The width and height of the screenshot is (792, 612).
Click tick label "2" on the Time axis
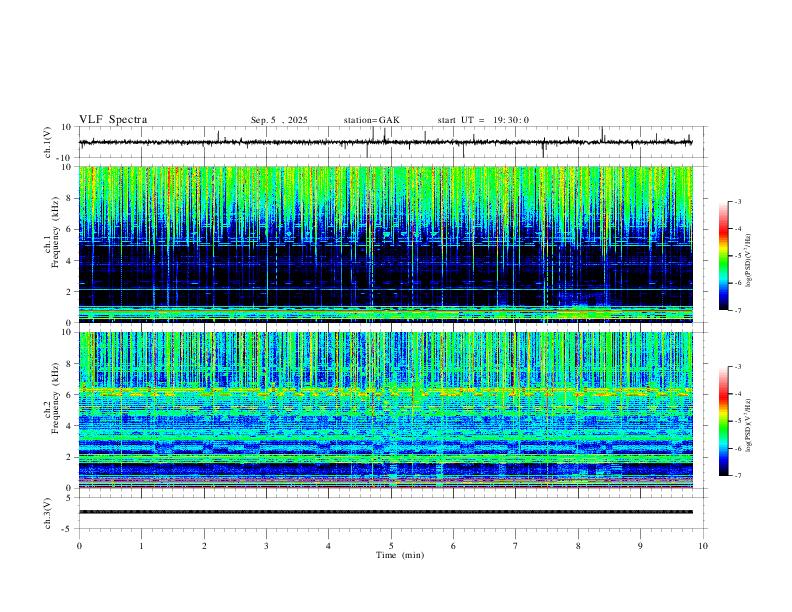[204, 546]
